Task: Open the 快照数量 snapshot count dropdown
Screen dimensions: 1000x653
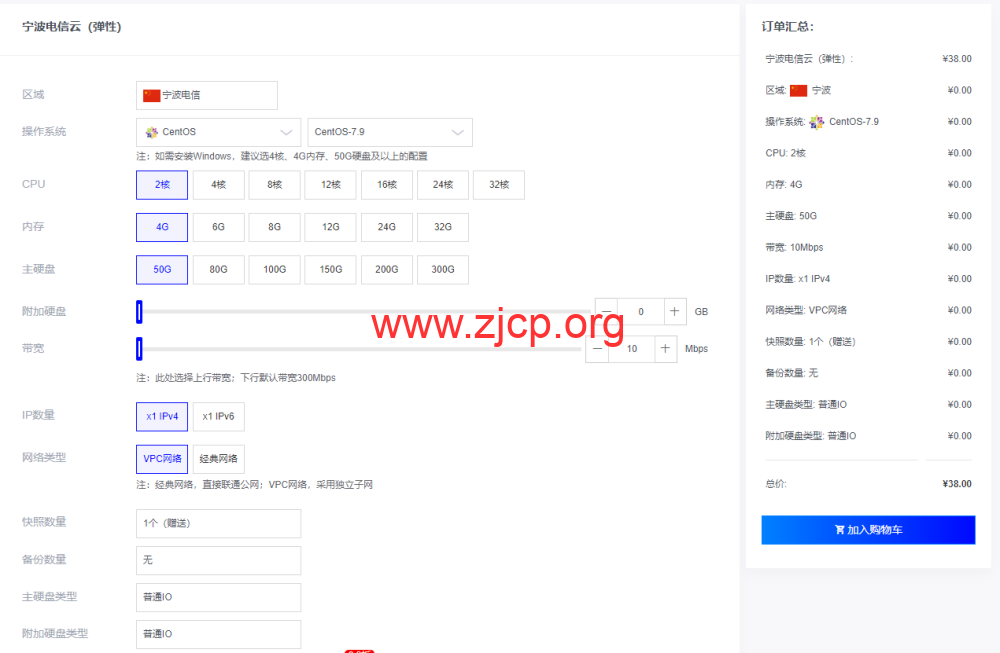Action: [x=218, y=523]
